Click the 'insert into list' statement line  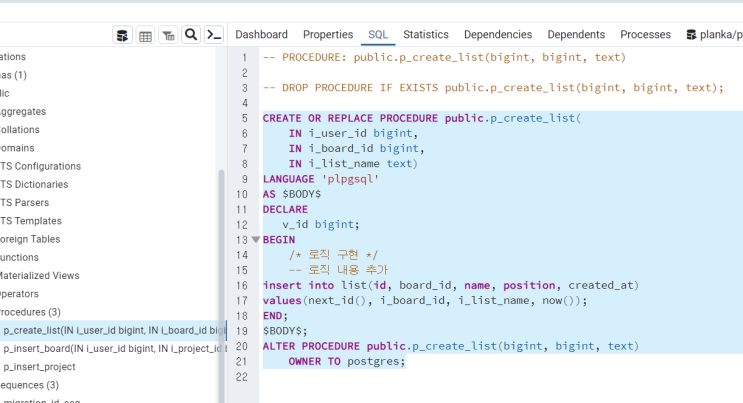[451, 285]
